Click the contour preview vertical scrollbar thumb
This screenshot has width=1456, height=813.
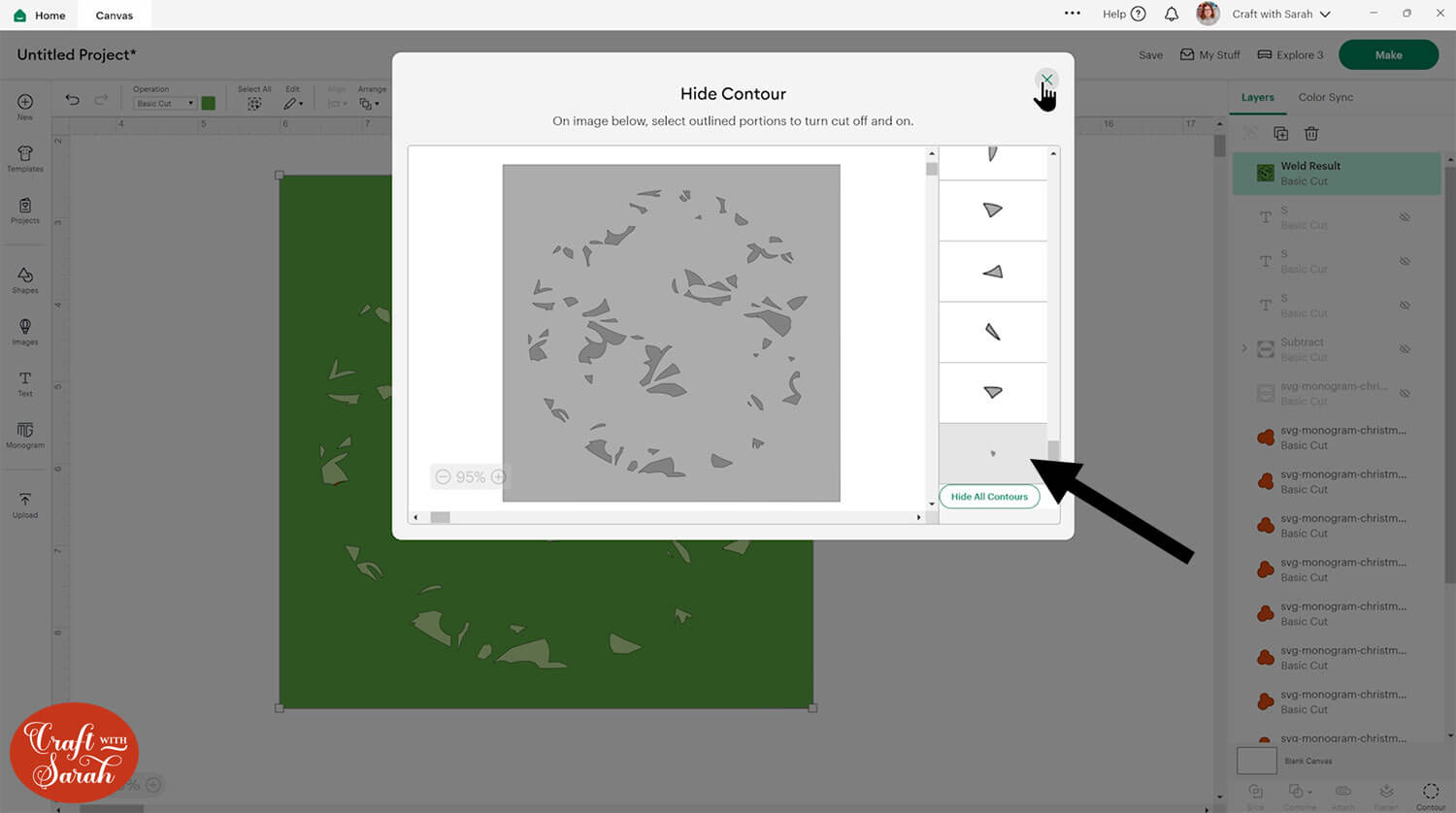point(932,168)
